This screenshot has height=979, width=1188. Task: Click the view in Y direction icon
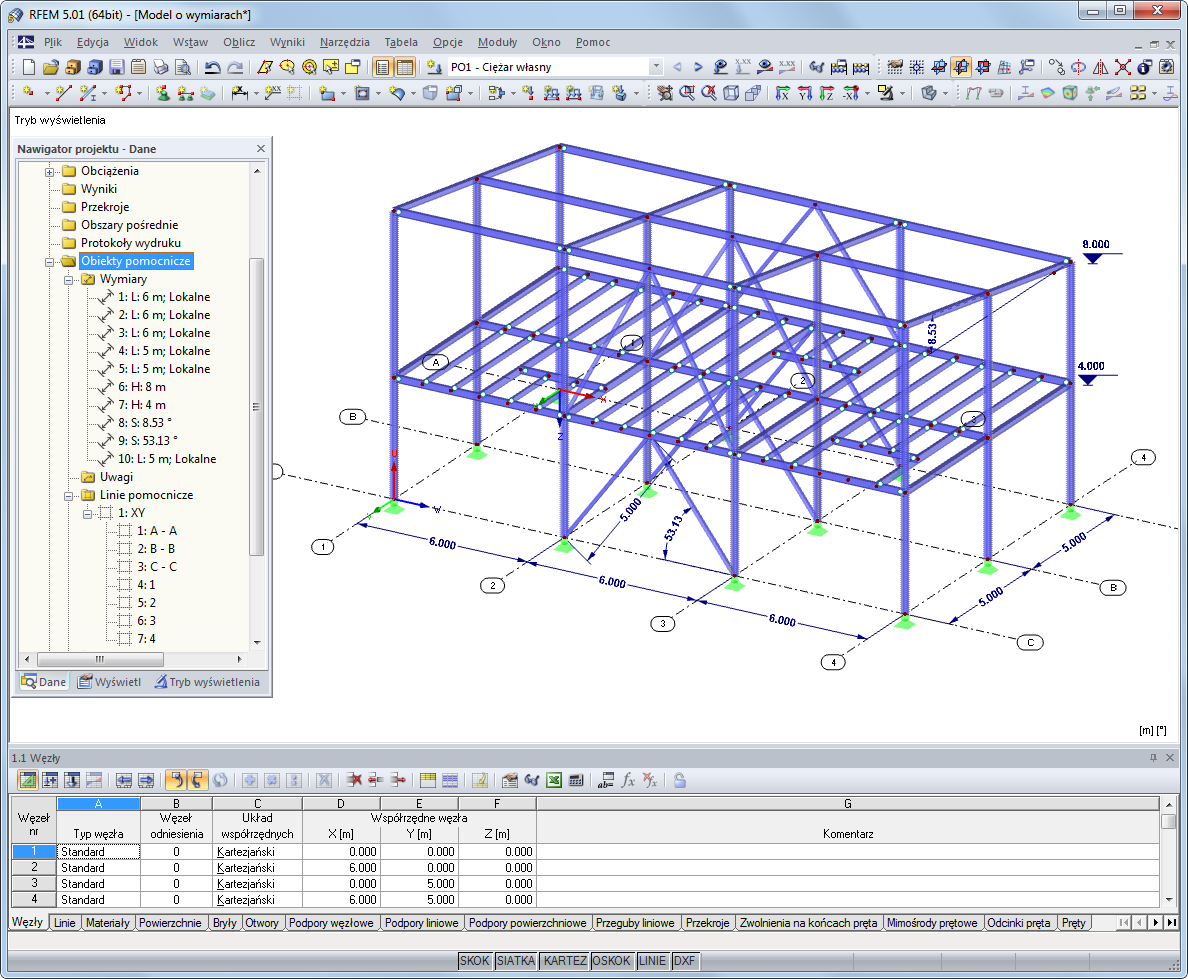[x=805, y=92]
